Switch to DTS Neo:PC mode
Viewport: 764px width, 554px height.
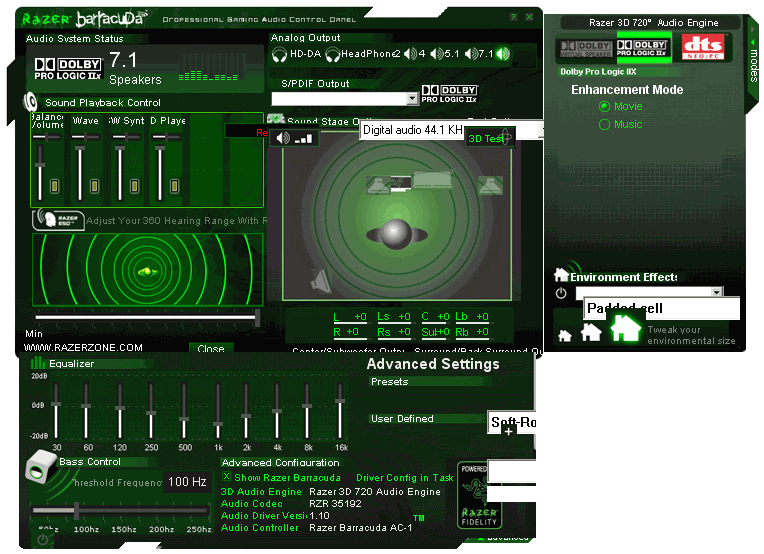[703, 47]
